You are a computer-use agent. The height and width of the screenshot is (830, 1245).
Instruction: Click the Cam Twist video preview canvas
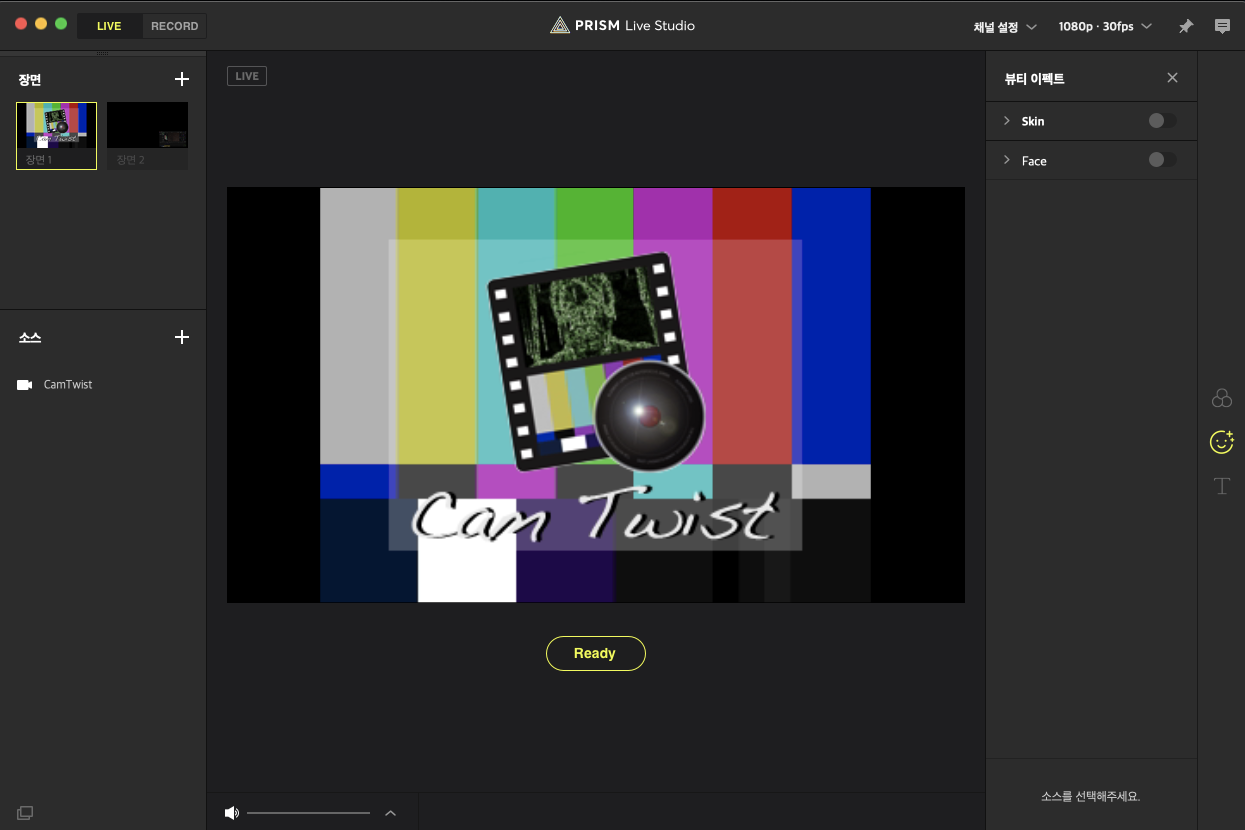[x=596, y=395]
